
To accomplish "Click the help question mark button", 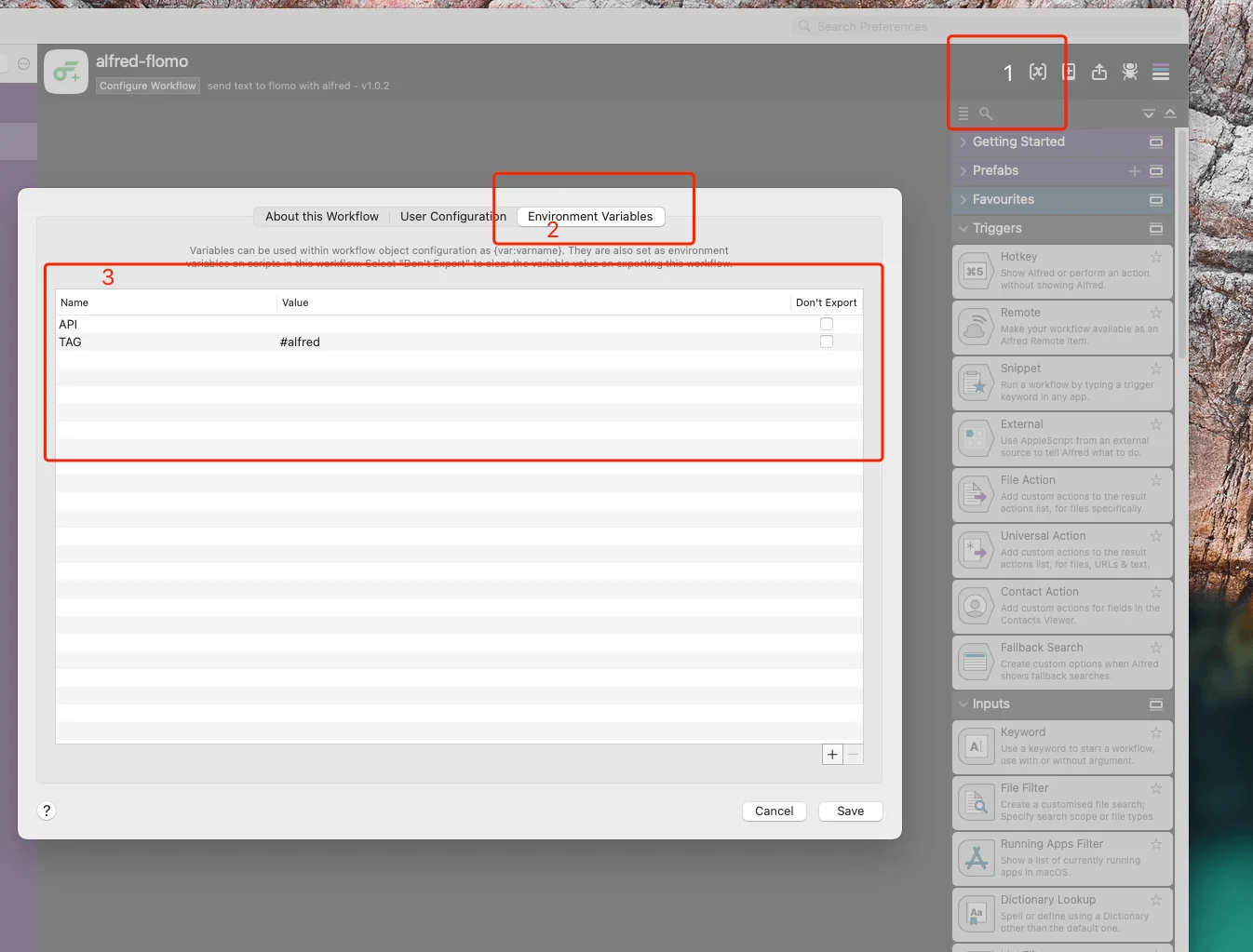I will (47, 811).
